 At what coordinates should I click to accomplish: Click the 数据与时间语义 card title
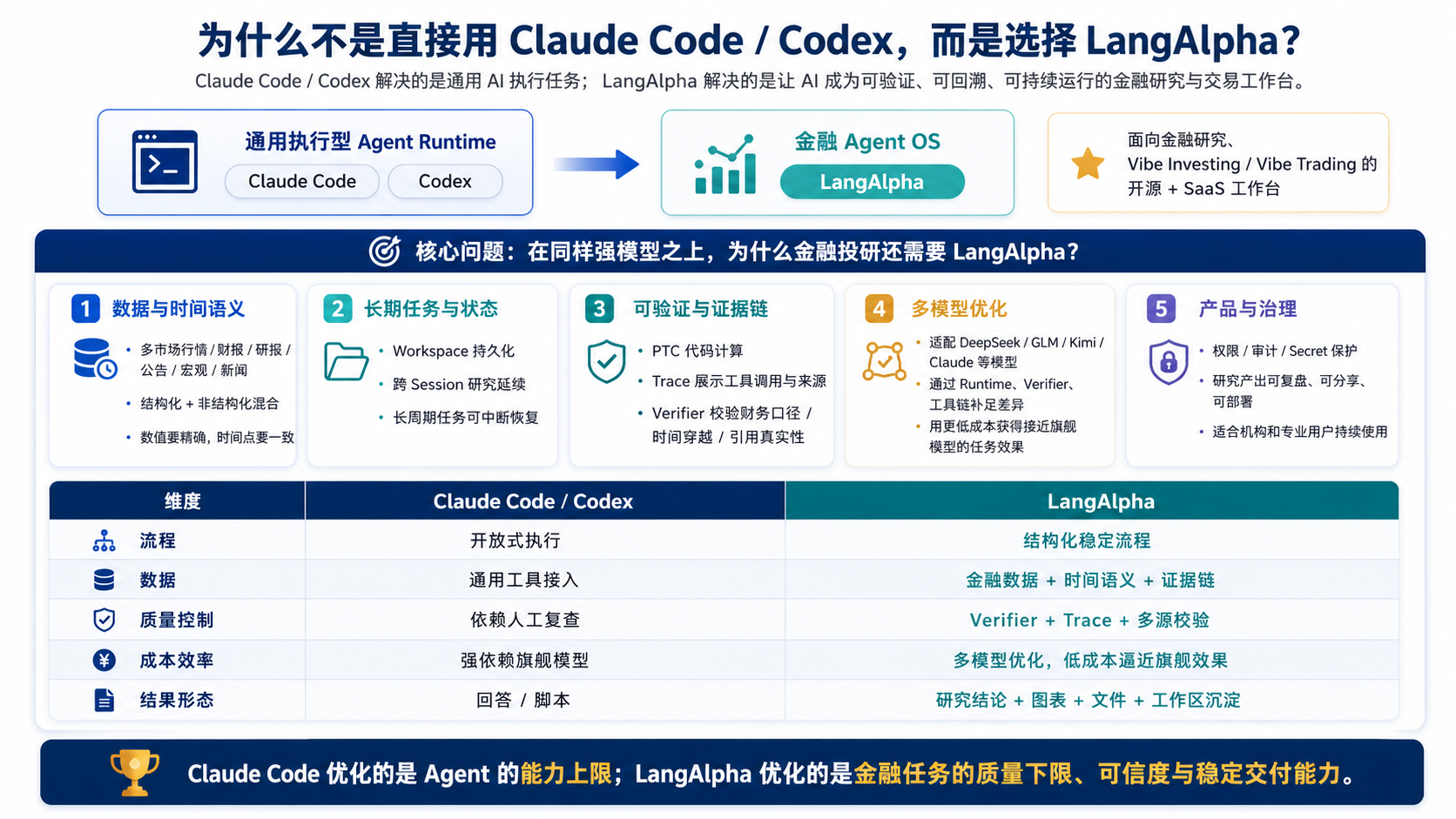pos(179,309)
